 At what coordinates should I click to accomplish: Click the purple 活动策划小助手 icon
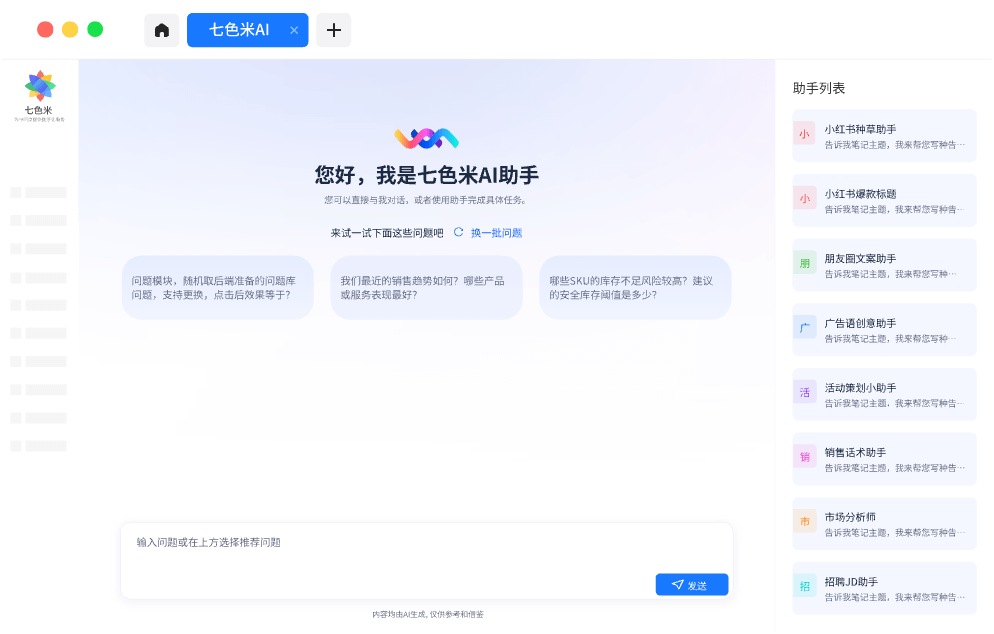click(x=805, y=393)
